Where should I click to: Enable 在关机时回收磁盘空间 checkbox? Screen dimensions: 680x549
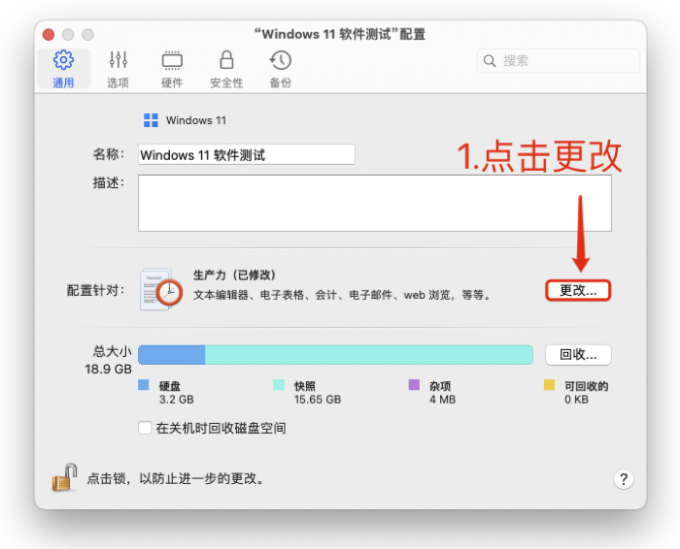145,428
